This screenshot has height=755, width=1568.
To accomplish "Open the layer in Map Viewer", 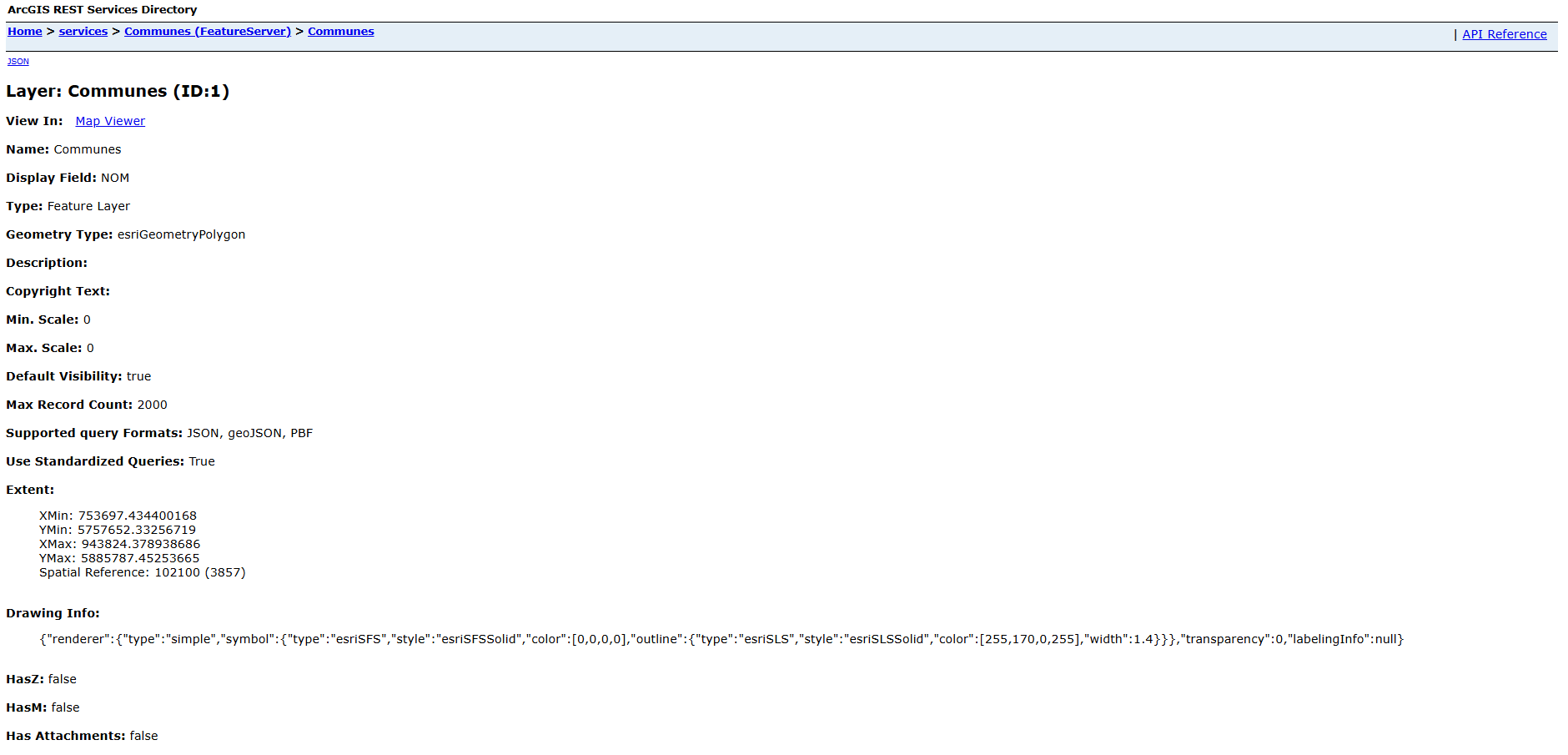I will coord(110,121).
